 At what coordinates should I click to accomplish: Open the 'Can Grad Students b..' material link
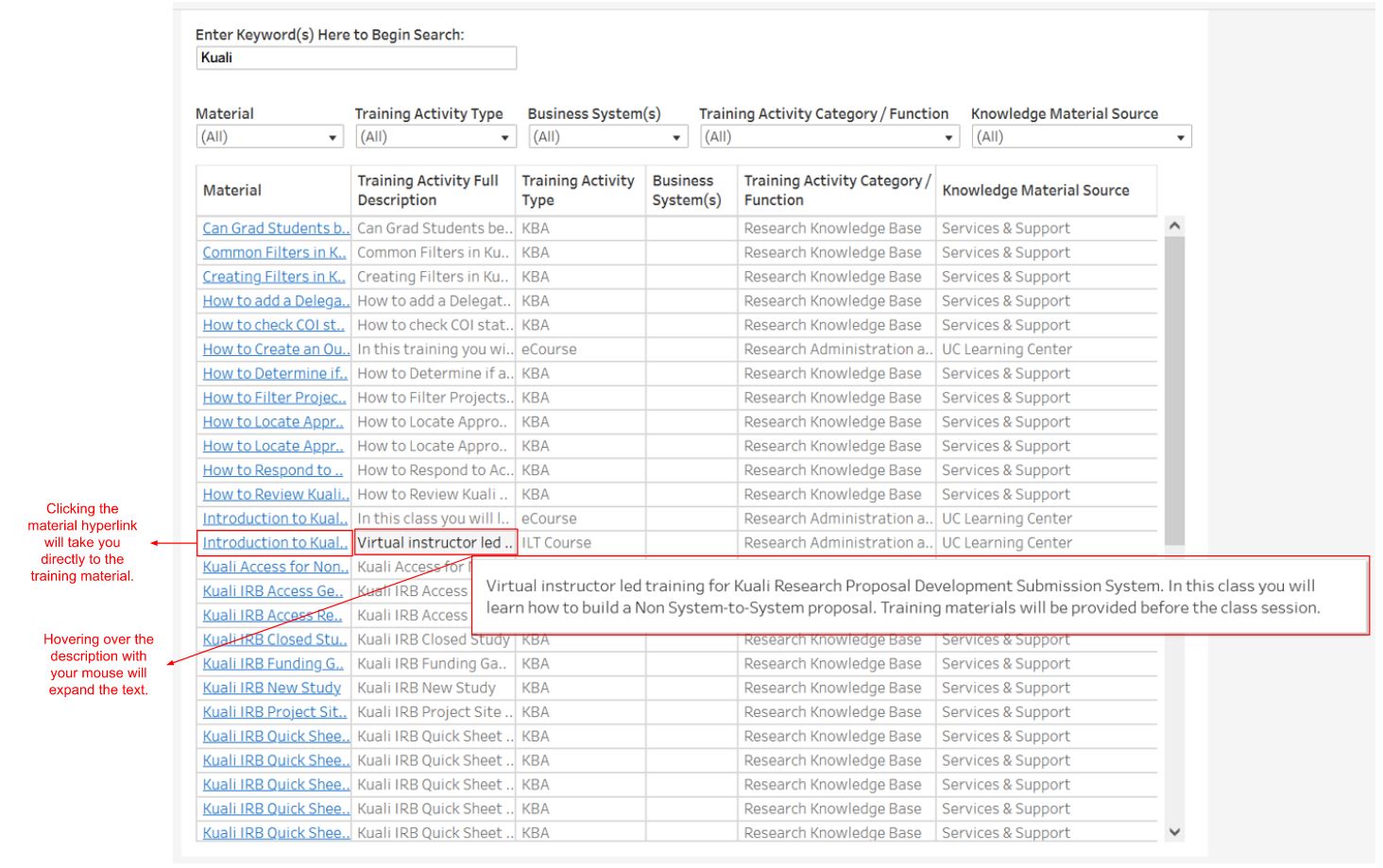tap(276, 229)
